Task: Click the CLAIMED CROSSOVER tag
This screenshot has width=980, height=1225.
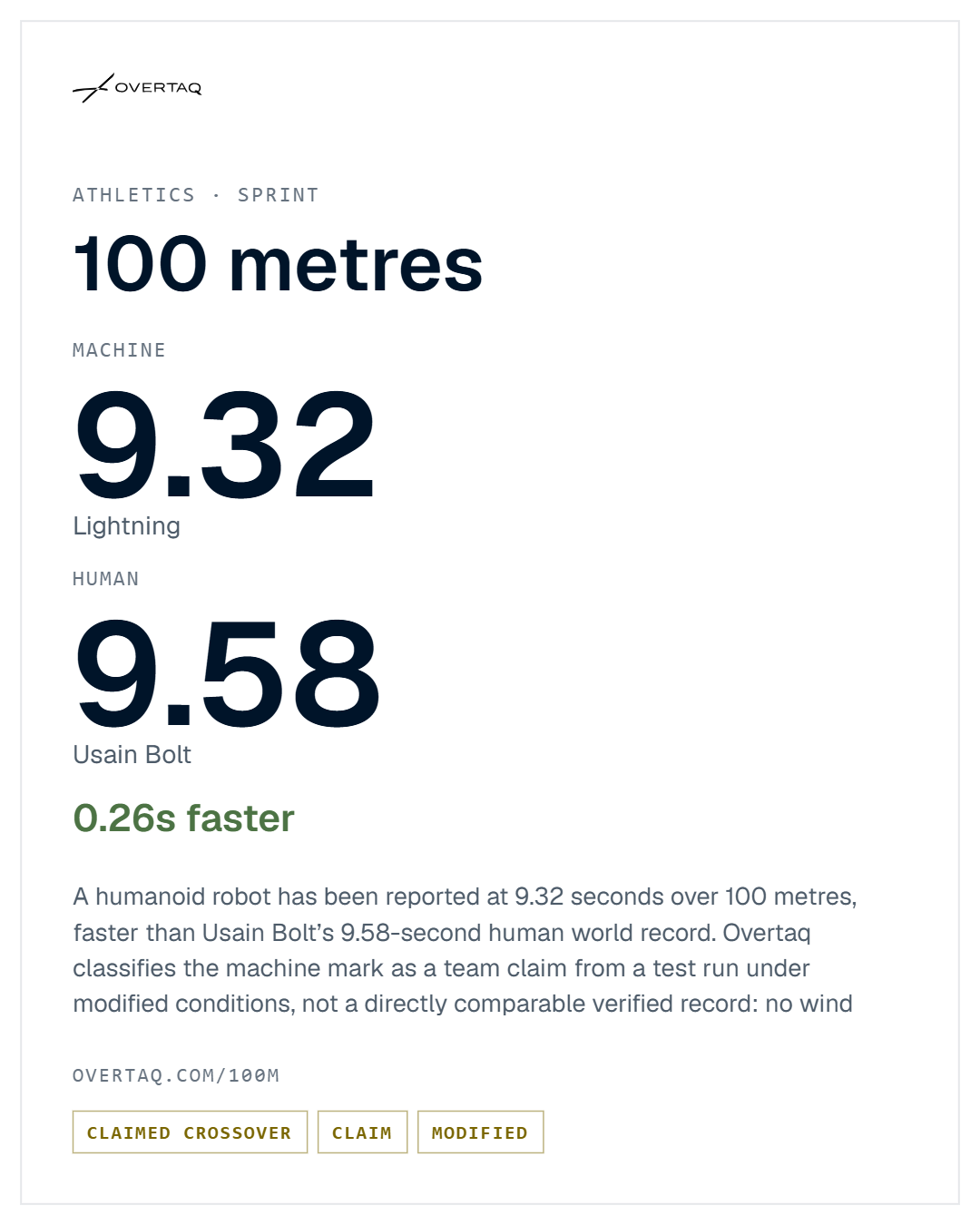Action: (x=190, y=1132)
